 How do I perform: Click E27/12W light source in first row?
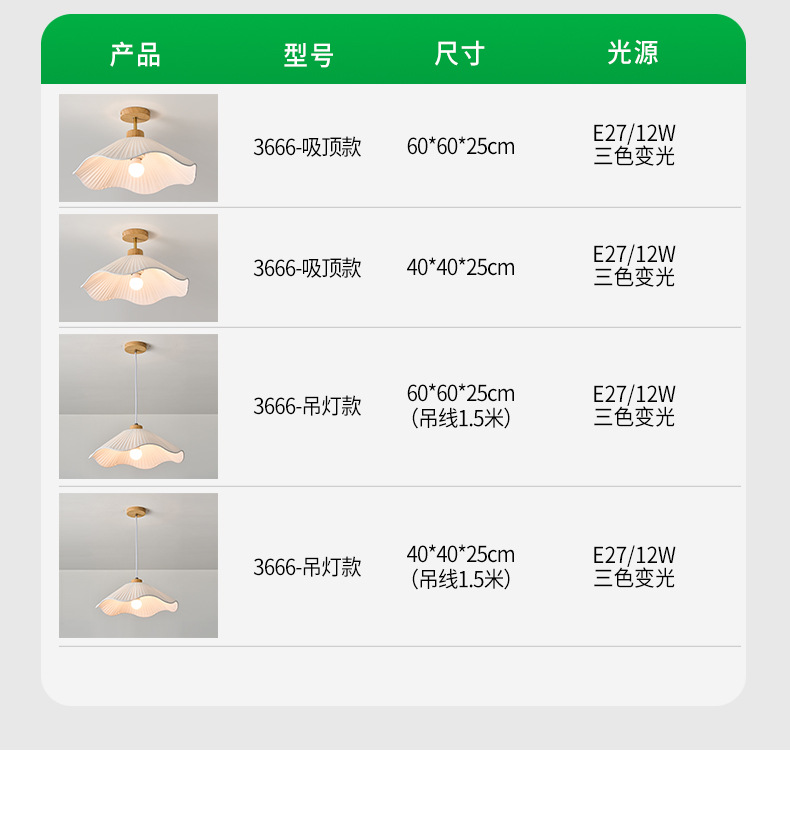pyautogui.click(x=634, y=133)
